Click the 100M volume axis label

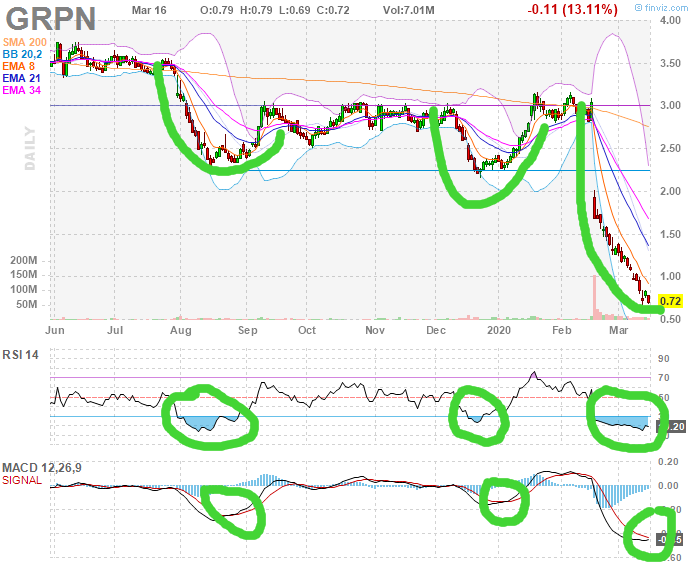point(24,290)
